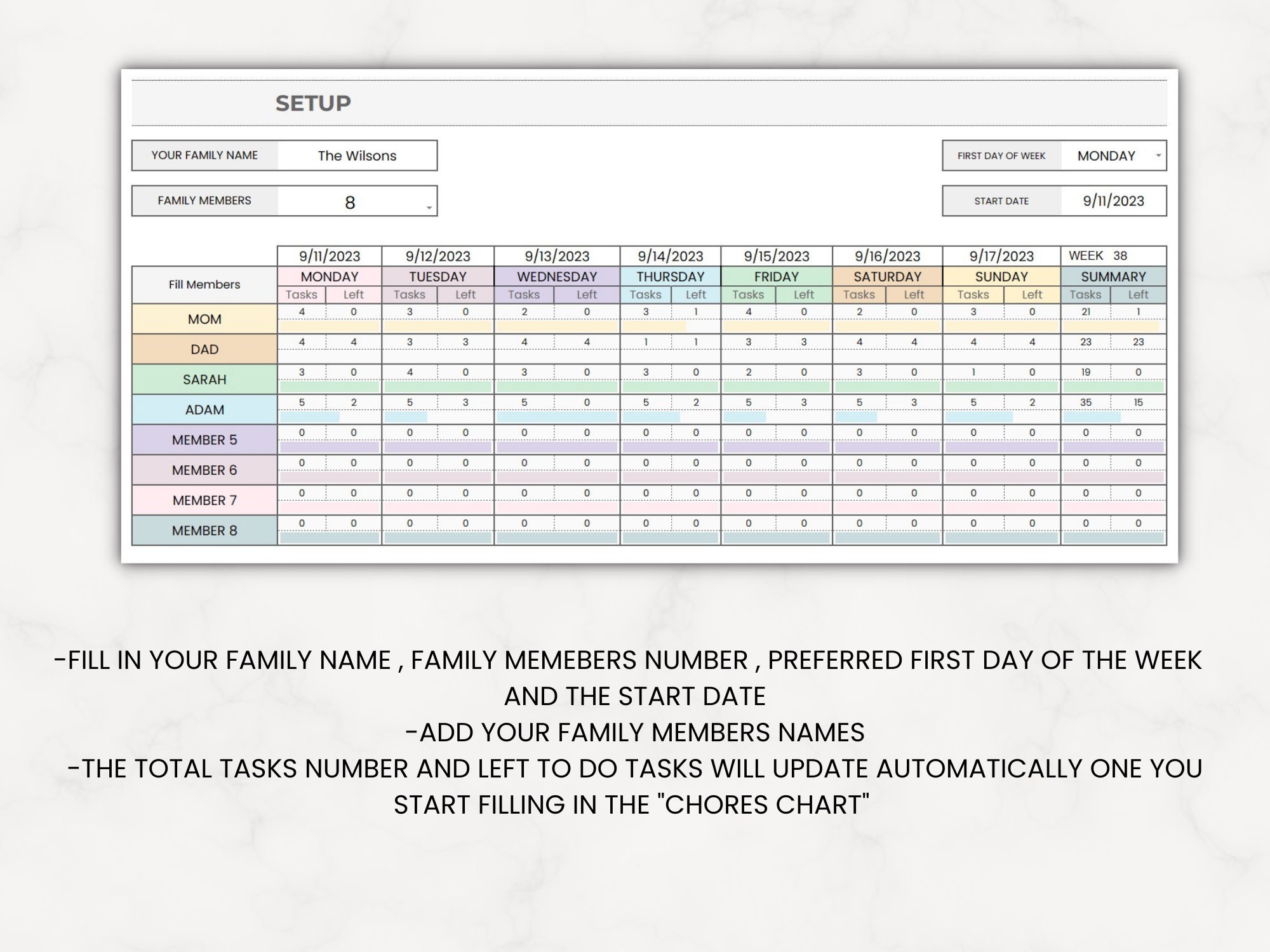Click the MOM member name cell
This screenshot has width=1270, height=952.
(x=204, y=319)
